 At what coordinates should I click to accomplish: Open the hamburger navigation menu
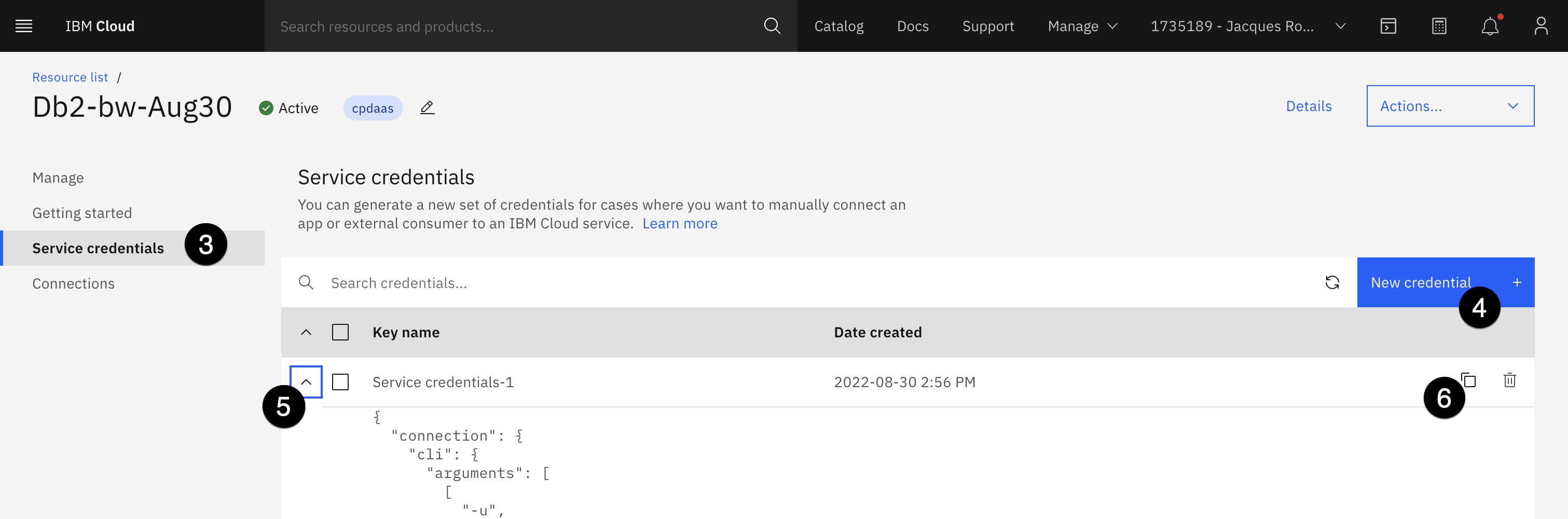tap(24, 26)
